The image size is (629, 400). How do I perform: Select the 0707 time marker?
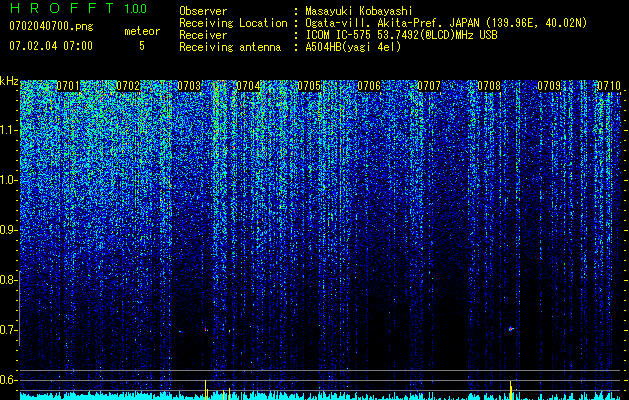(x=429, y=86)
